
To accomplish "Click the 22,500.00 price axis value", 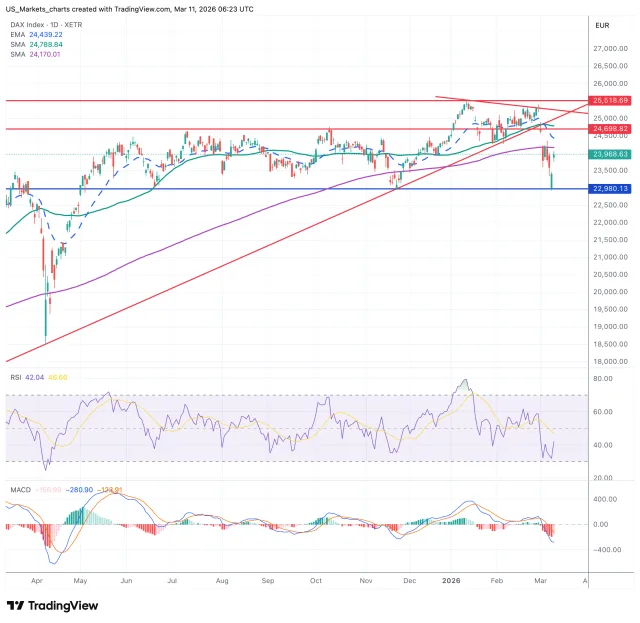I will (610, 205).
